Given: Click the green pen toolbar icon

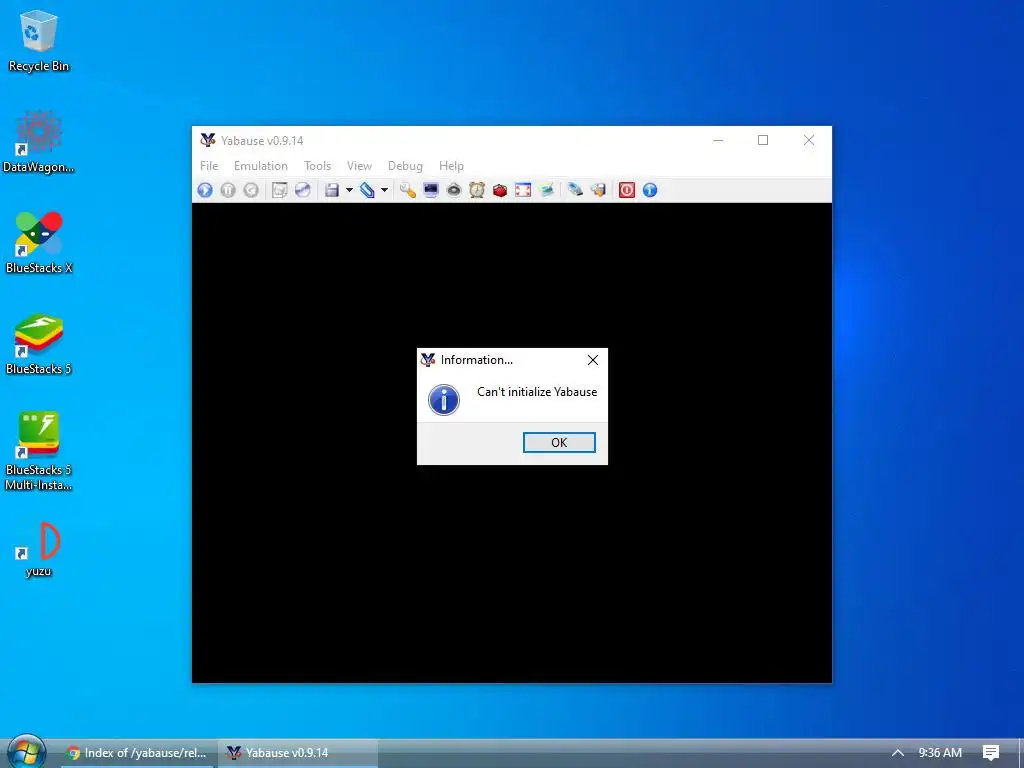Looking at the screenshot, I should coord(575,190).
